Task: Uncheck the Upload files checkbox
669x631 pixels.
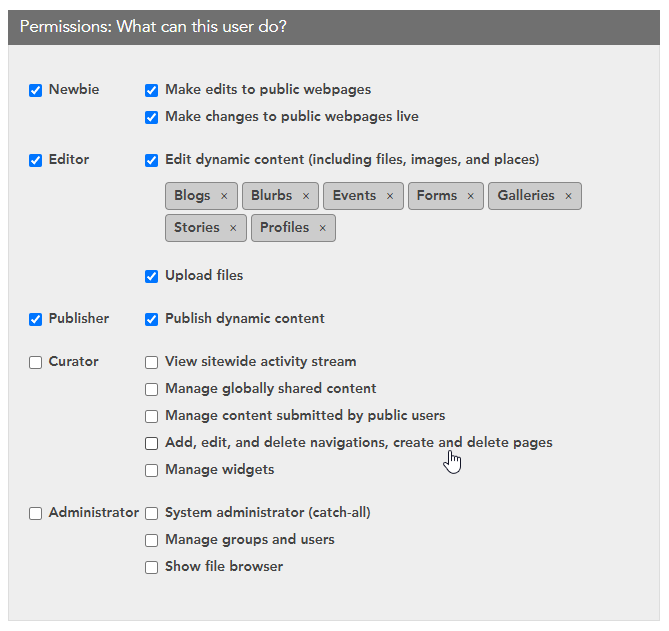Action: pyautogui.click(x=151, y=276)
